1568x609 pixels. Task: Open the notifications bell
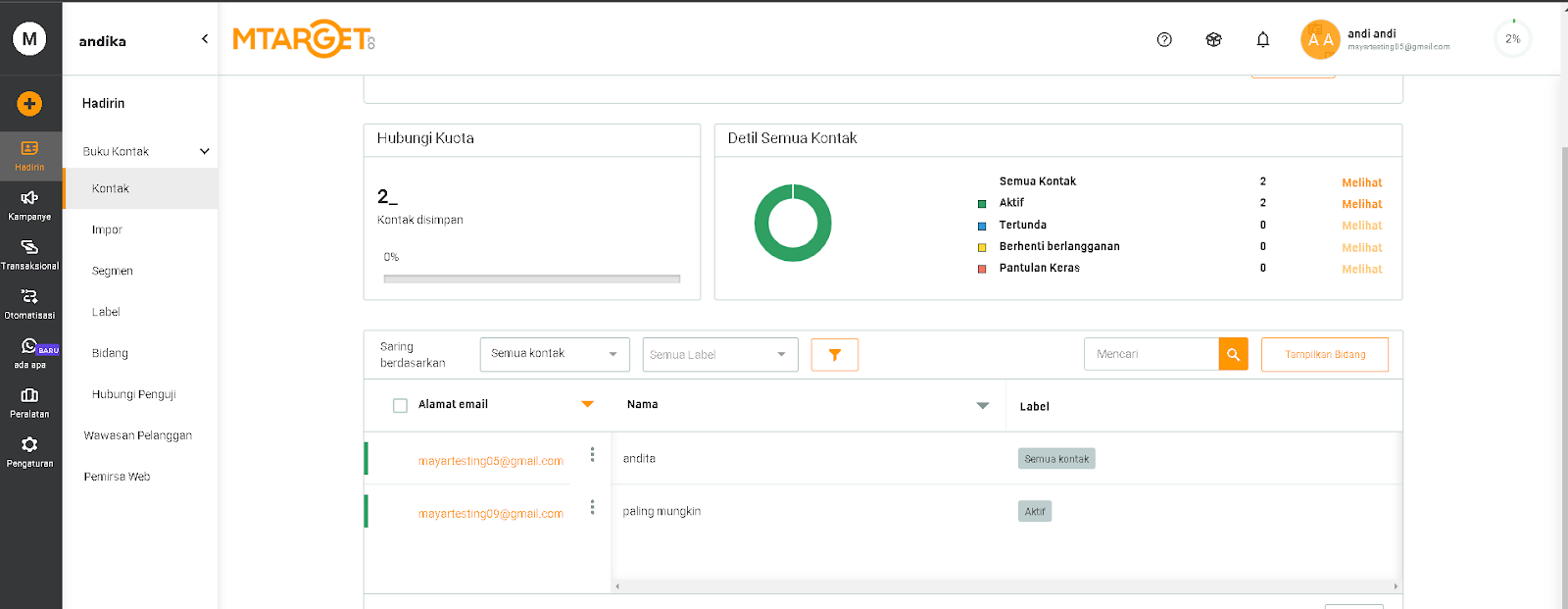1263,39
